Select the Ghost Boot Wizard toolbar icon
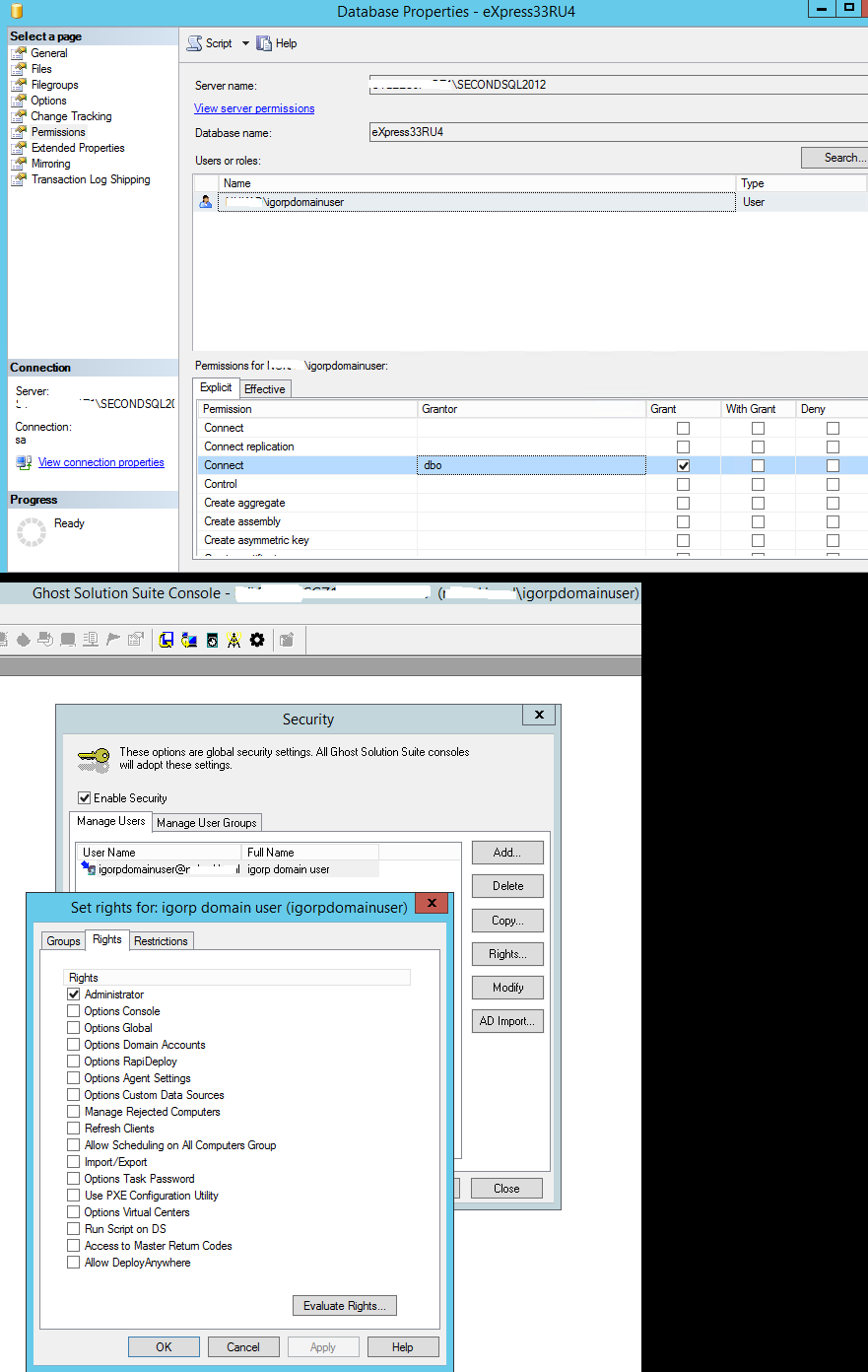This screenshot has height=1372, width=868. [191, 640]
